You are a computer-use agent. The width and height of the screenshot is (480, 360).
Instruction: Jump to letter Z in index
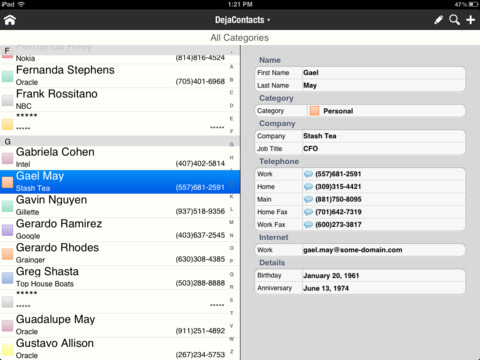[x=231, y=352]
